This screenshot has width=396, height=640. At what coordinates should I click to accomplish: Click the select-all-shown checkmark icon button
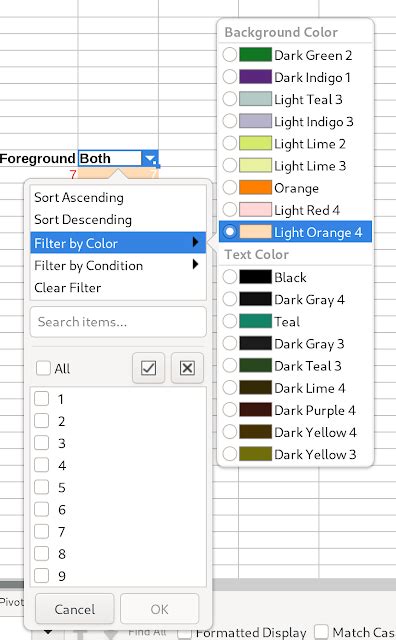148,368
